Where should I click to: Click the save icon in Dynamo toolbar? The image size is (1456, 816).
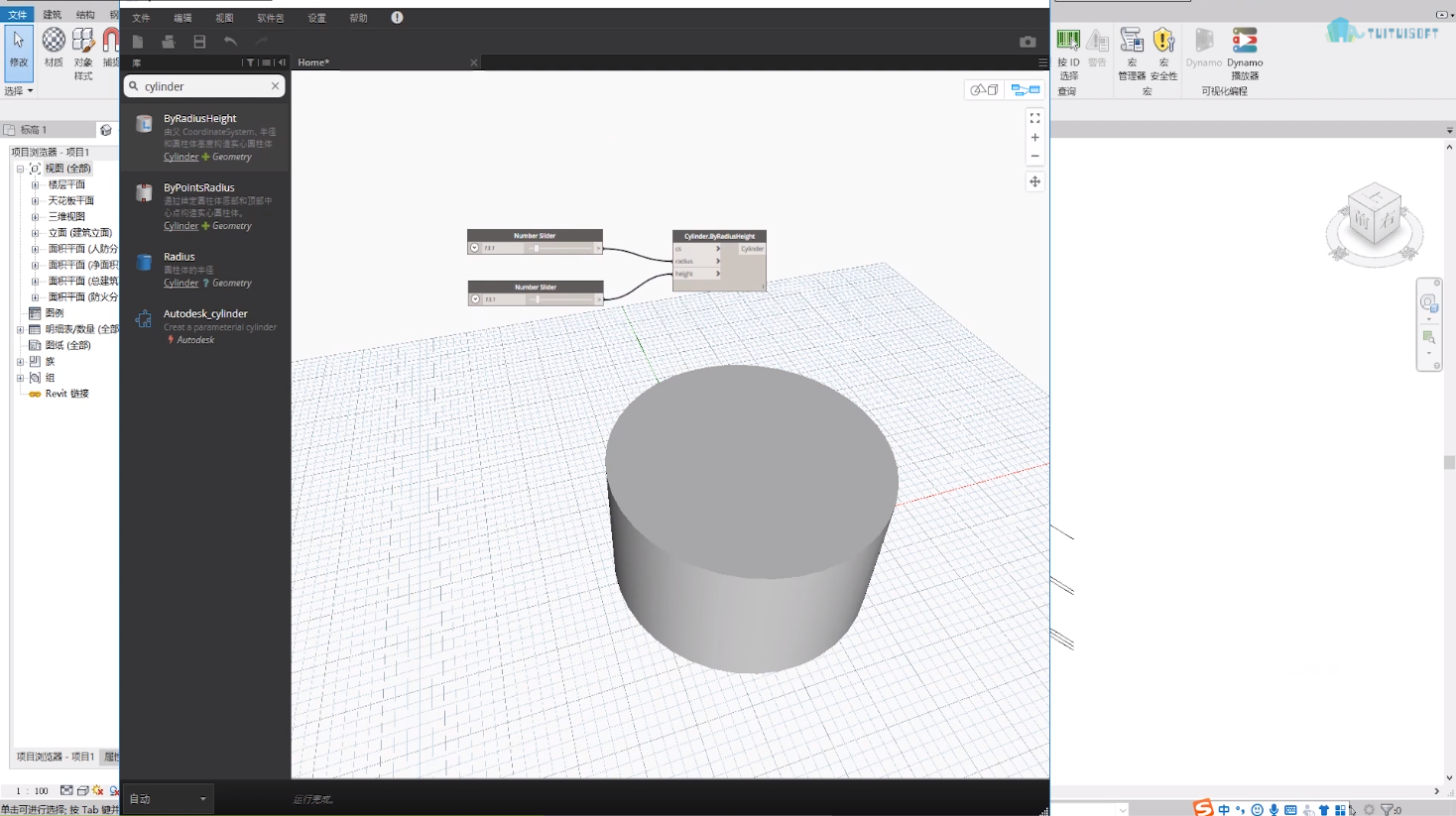coord(199,42)
